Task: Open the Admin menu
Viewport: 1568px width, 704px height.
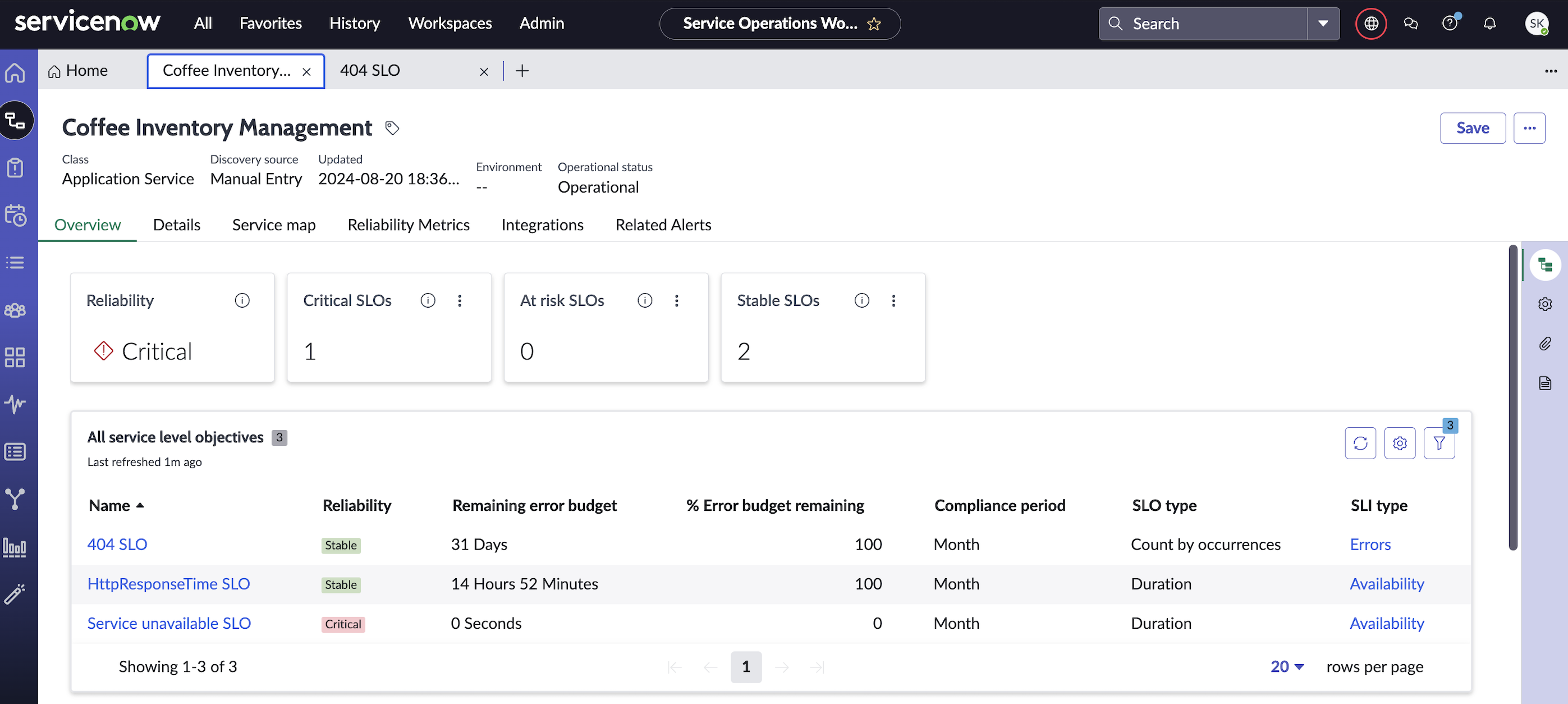Action: (x=542, y=23)
